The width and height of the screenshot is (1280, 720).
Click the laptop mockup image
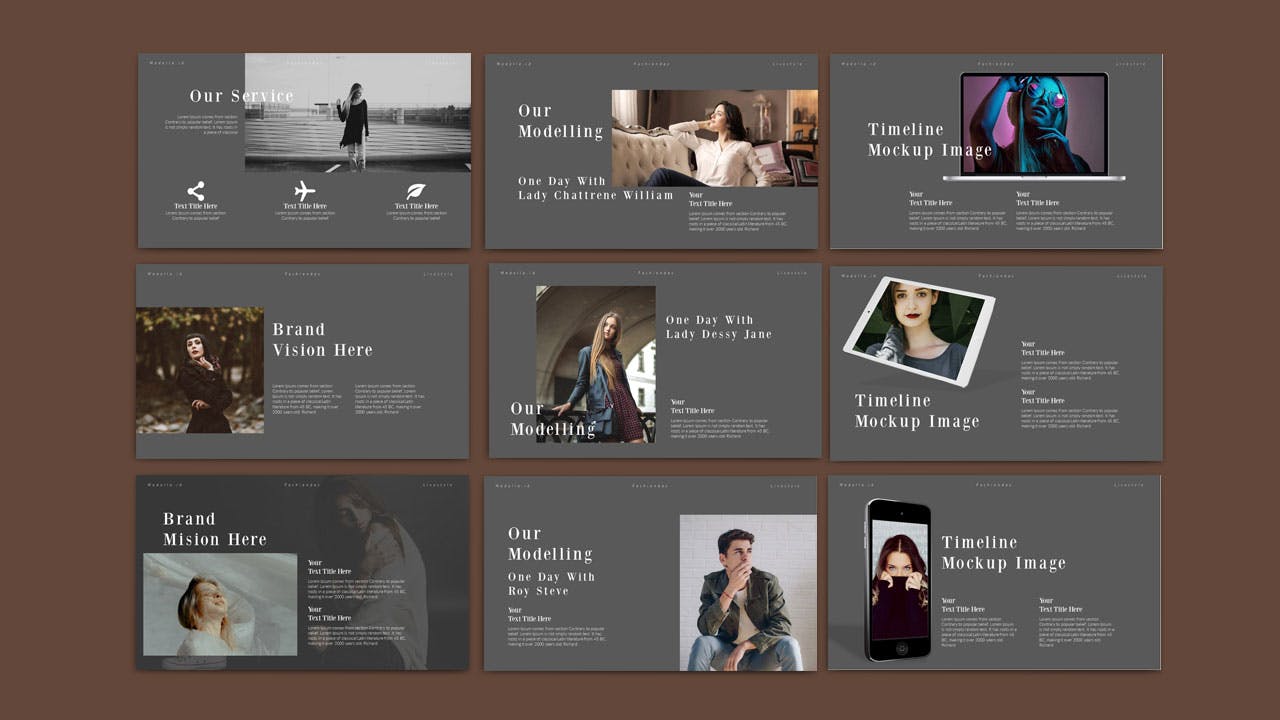[x=1034, y=126]
